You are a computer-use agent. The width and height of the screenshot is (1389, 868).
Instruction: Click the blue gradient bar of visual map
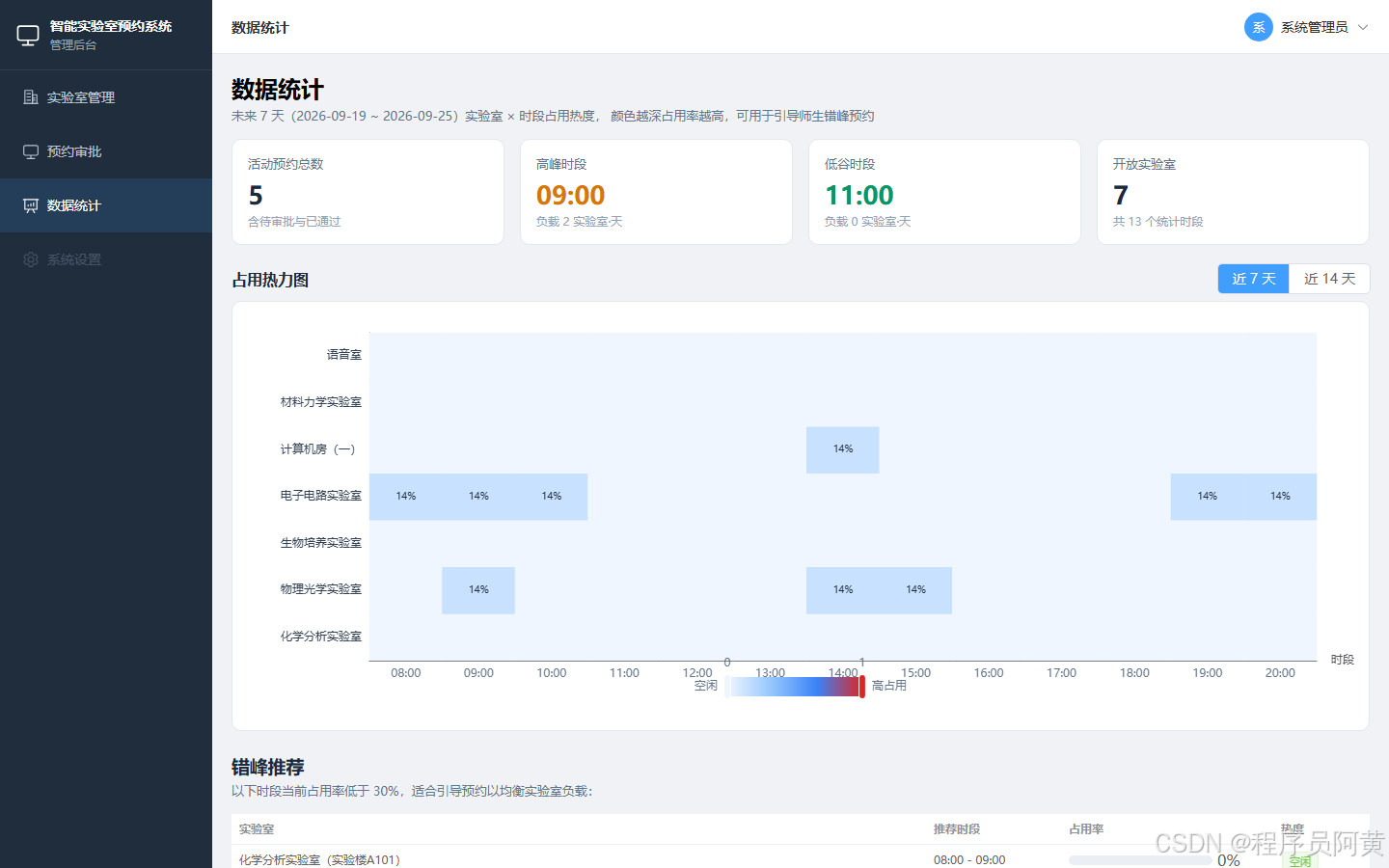point(795,687)
